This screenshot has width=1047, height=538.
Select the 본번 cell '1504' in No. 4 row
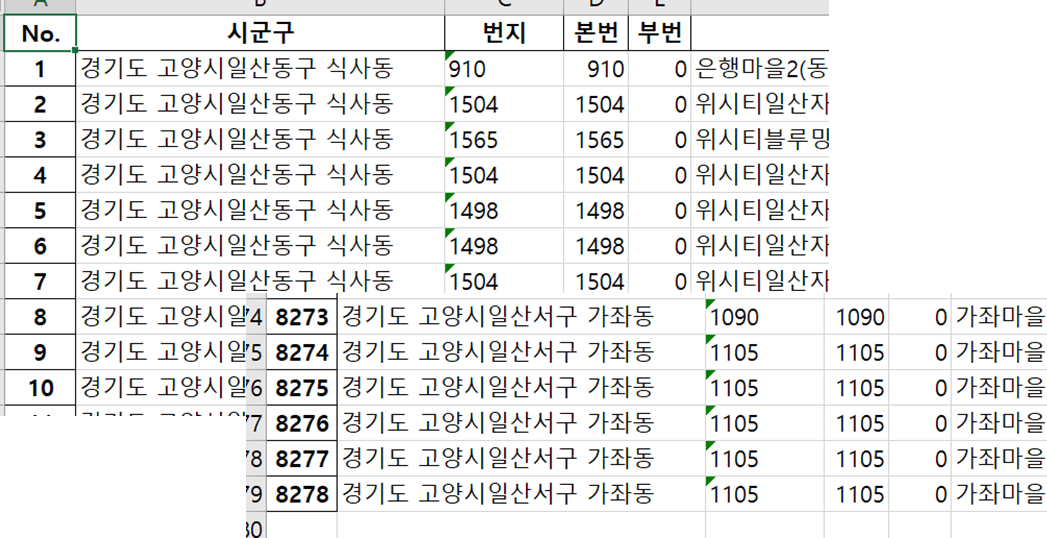(596, 175)
